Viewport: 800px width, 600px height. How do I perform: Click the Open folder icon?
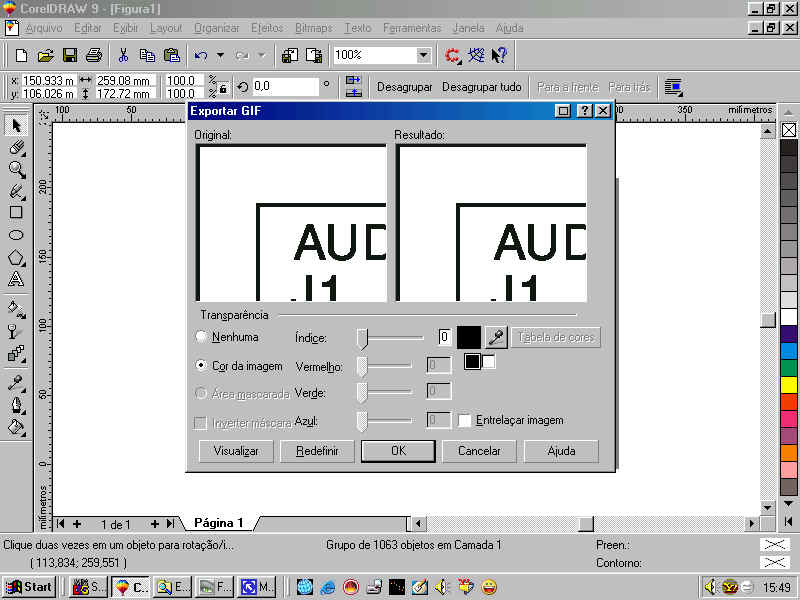45,55
